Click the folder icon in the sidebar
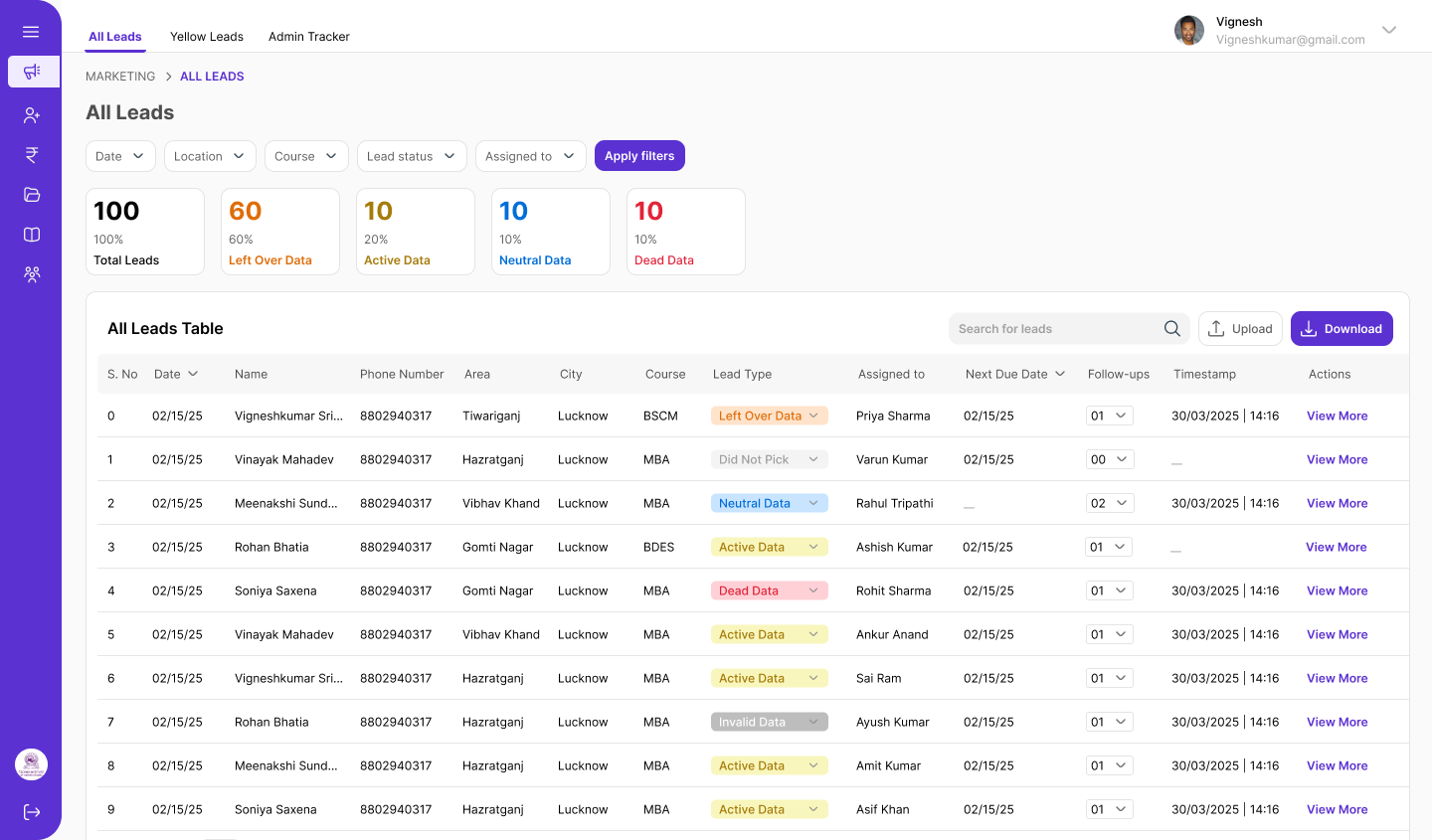This screenshot has width=1432, height=840. [x=31, y=195]
